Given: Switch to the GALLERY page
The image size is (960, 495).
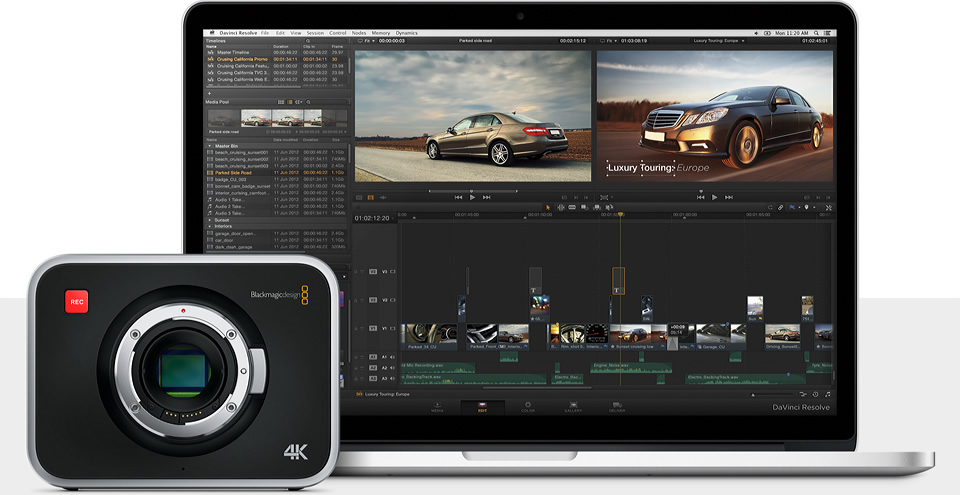Looking at the screenshot, I should pyautogui.click(x=573, y=407).
